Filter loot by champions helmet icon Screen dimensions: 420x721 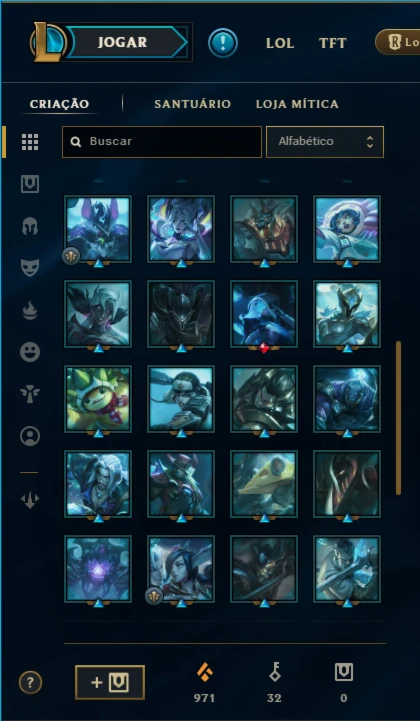pos(30,226)
